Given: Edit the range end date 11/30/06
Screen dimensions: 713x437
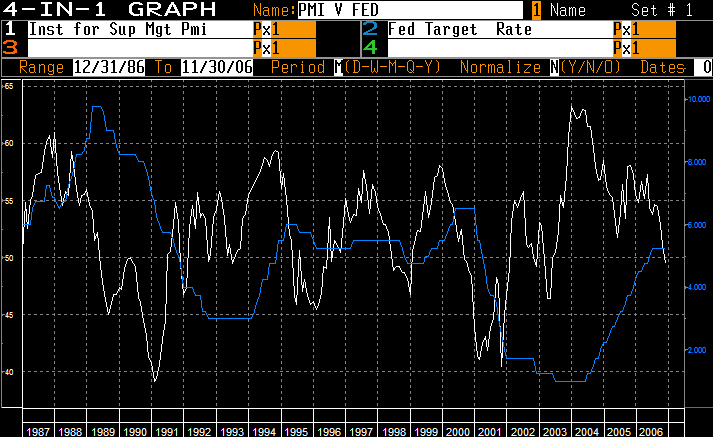Looking at the screenshot, I should (216, 67).
